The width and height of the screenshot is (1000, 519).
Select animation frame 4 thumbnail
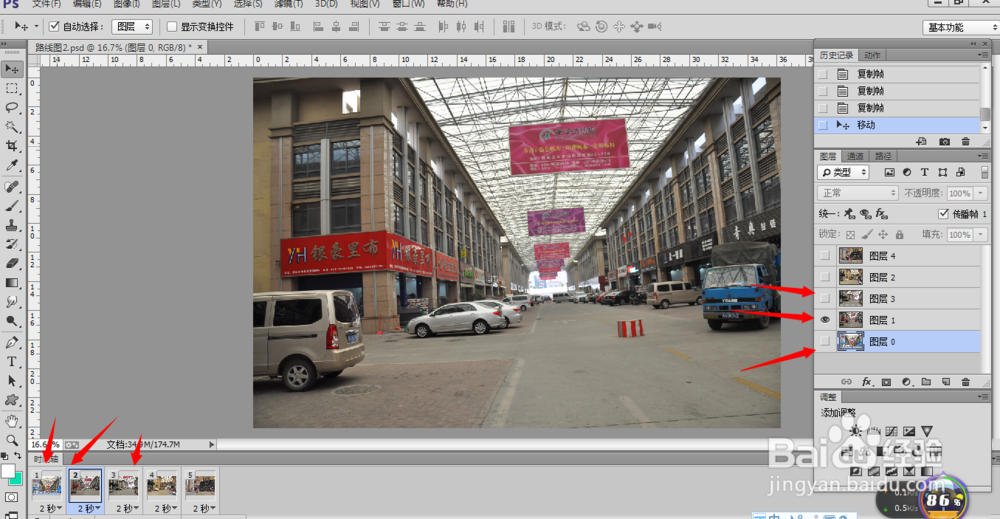tap(162, 485)
